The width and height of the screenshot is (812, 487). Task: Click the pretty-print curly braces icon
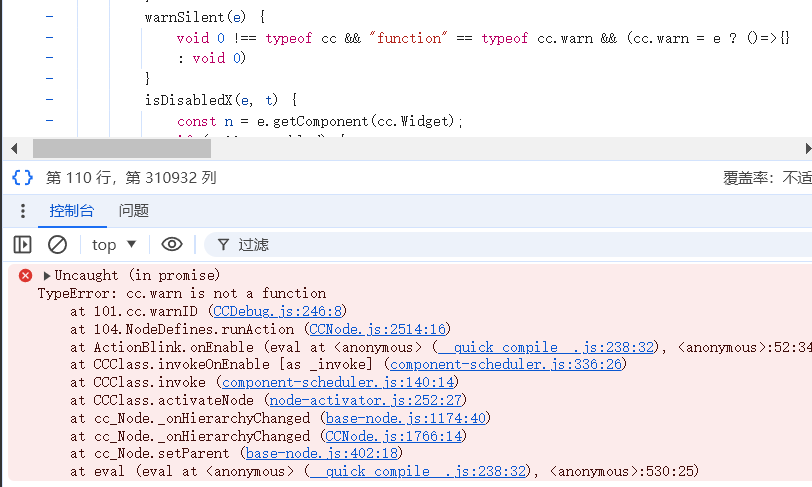click(x=22, y=178)
